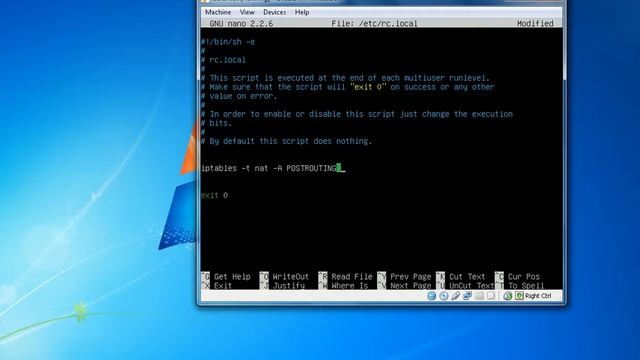
Task: Click the network adapters status icon
Action: pyautogui.click(x=467, y=296)
